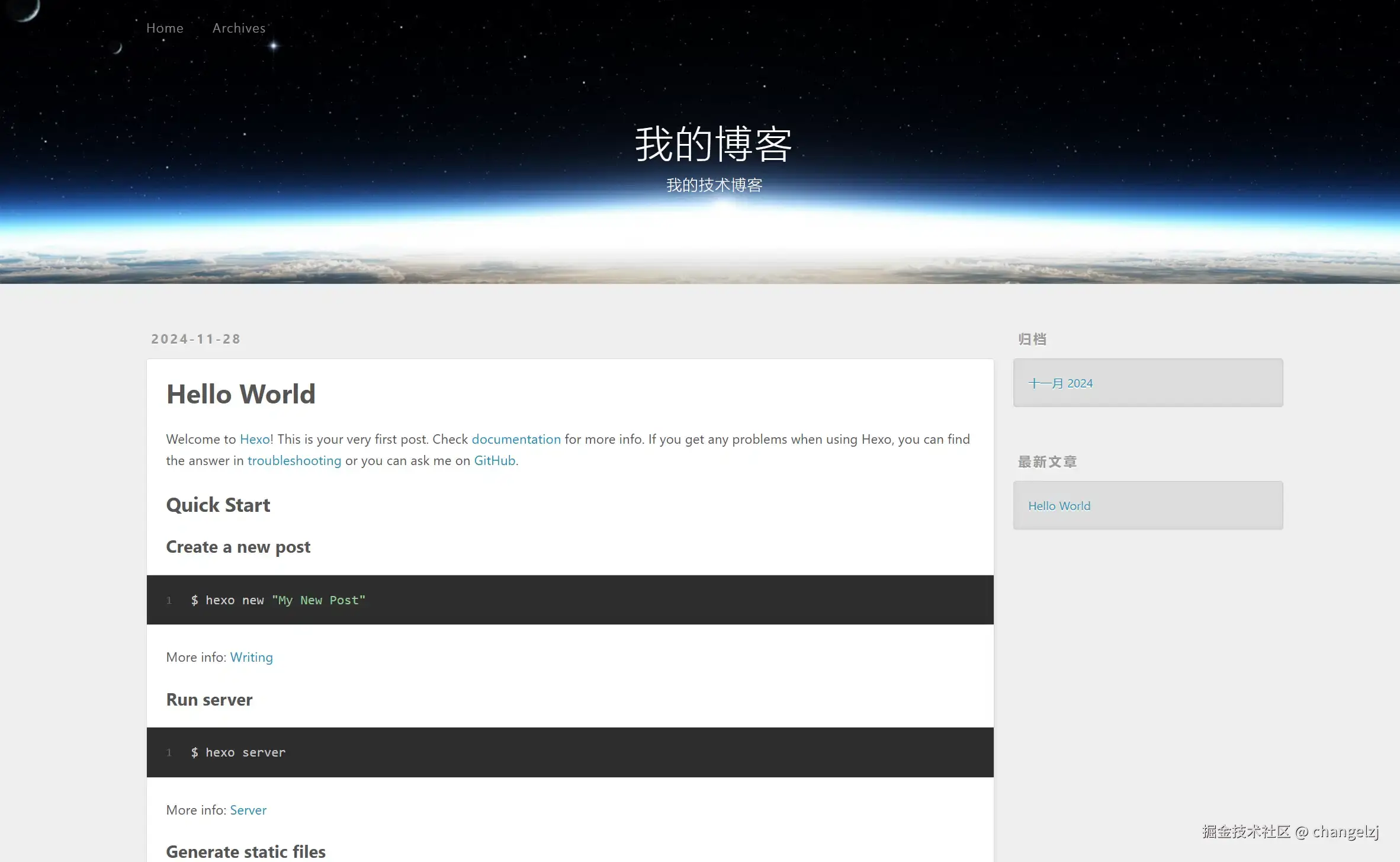Open the documentation link

[515, 439]
